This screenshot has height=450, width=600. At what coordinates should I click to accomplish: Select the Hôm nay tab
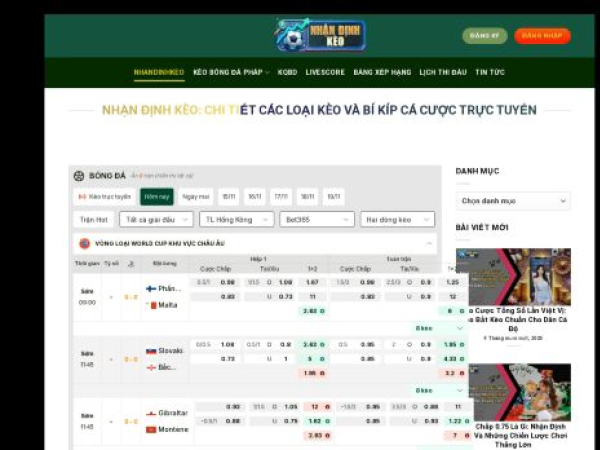pos(157,197)
